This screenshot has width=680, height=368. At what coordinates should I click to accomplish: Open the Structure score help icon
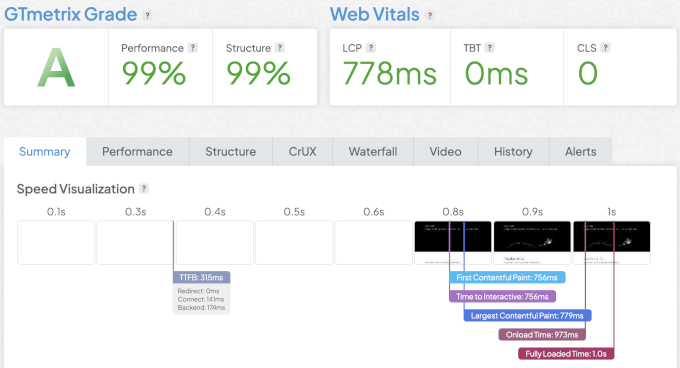pos(280,48)
